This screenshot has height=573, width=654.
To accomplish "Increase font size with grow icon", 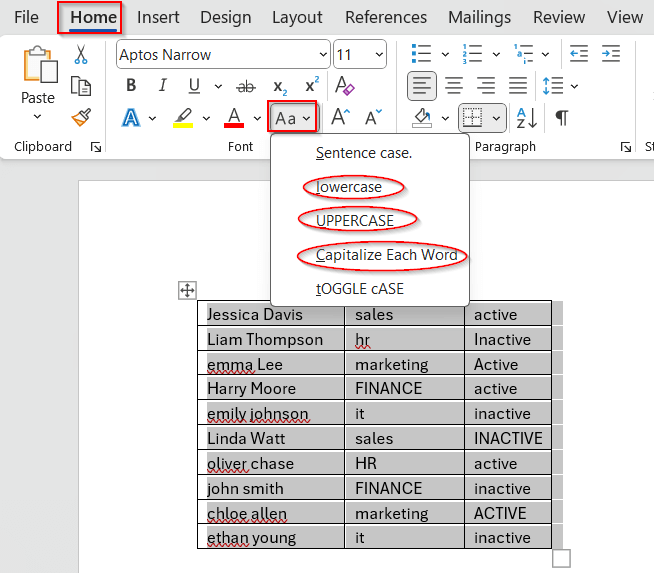I will click(x=340, y=117).
